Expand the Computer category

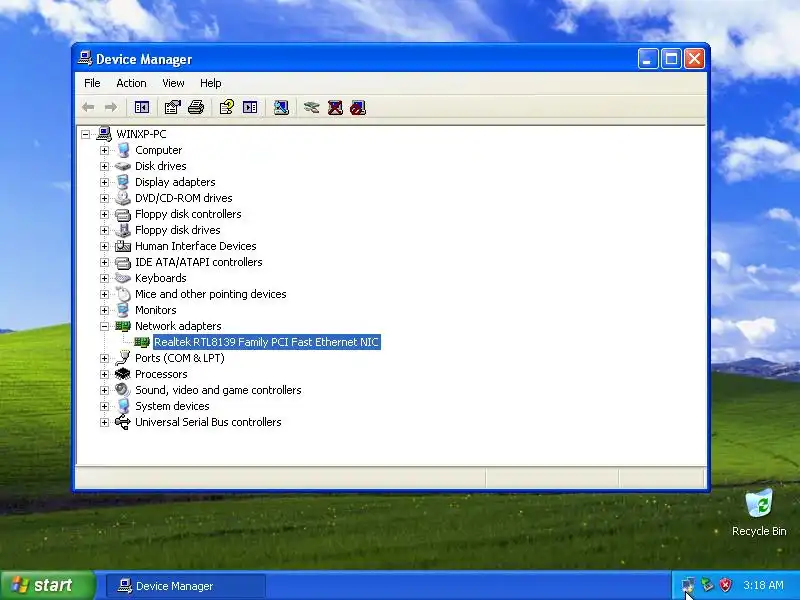pyautogui.click(x=104, y=150)
